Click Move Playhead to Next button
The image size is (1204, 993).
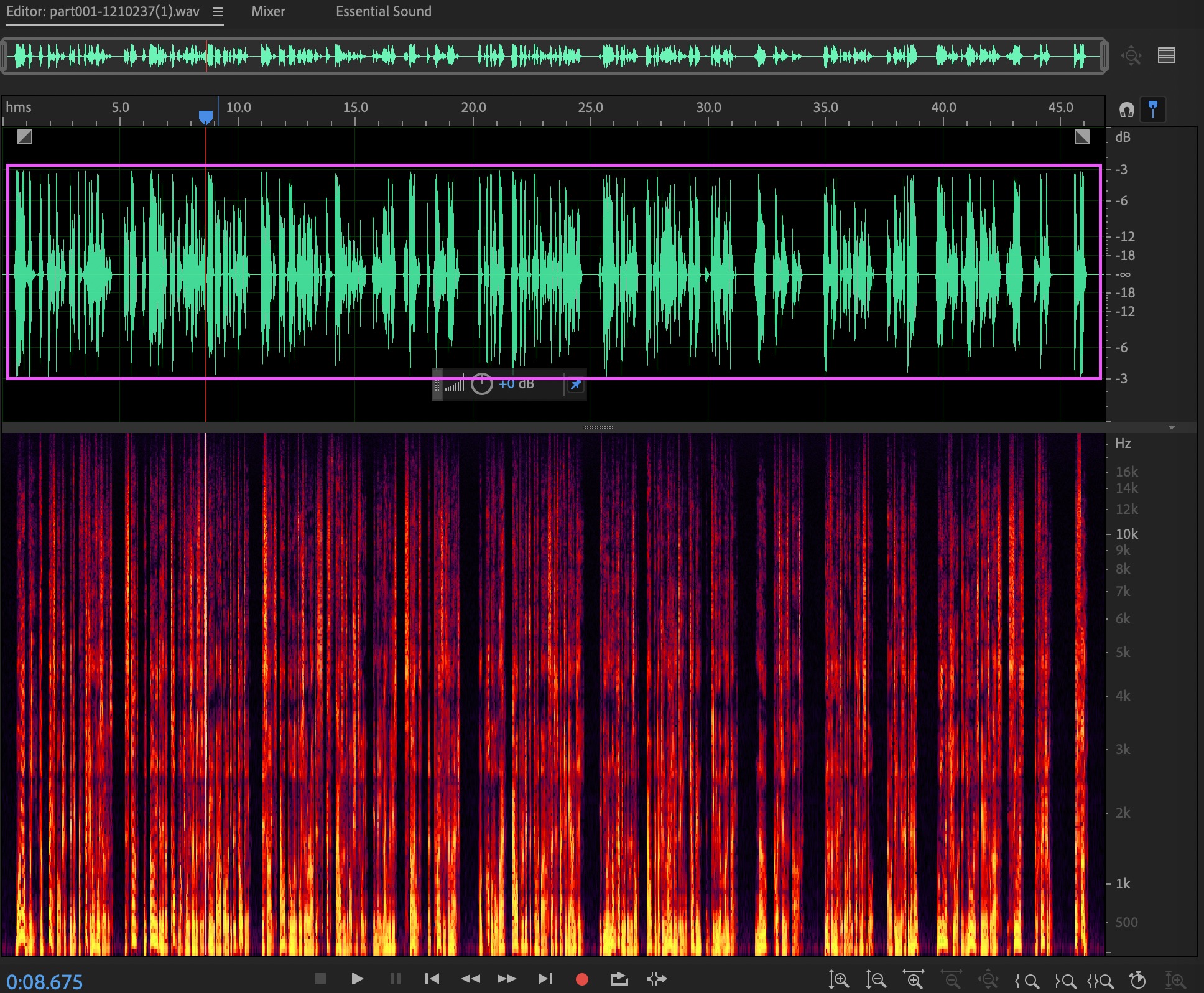(x=545, y=979)
